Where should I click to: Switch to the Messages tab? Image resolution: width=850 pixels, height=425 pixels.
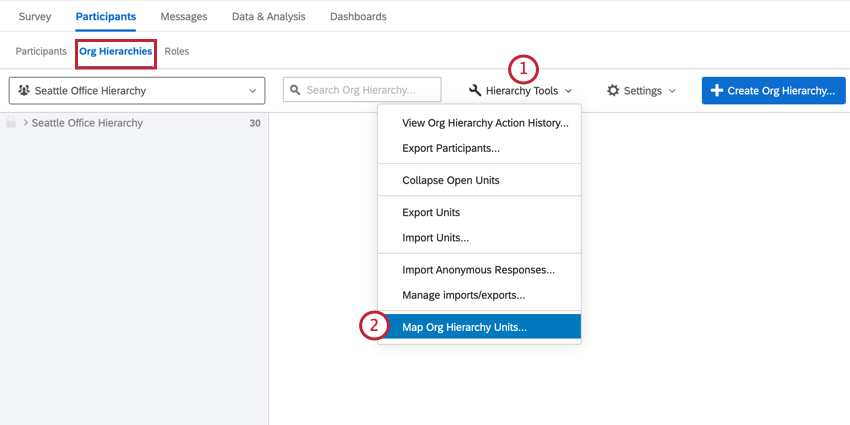click(184, 17)
